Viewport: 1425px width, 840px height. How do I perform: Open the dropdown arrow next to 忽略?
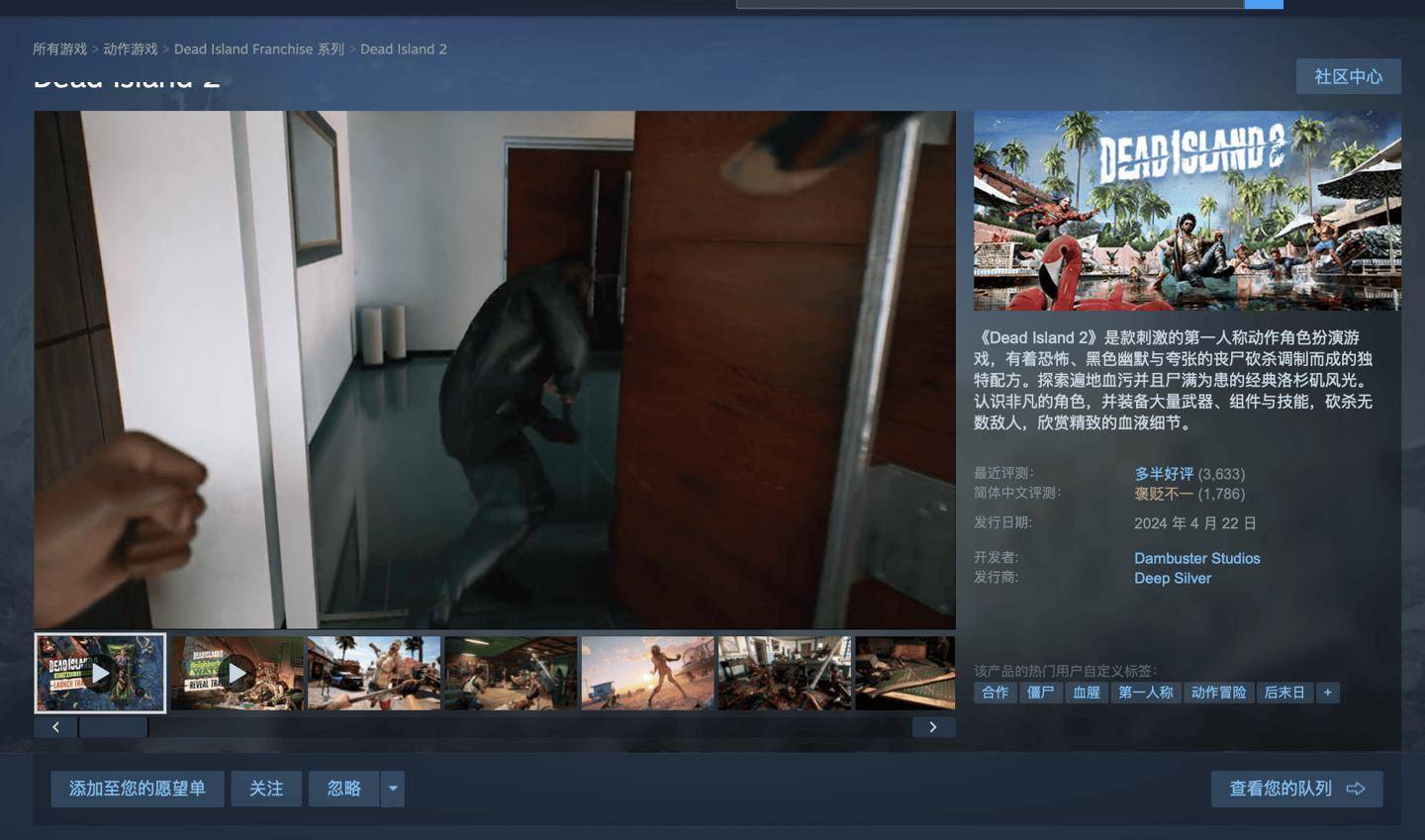pos(393,789)
